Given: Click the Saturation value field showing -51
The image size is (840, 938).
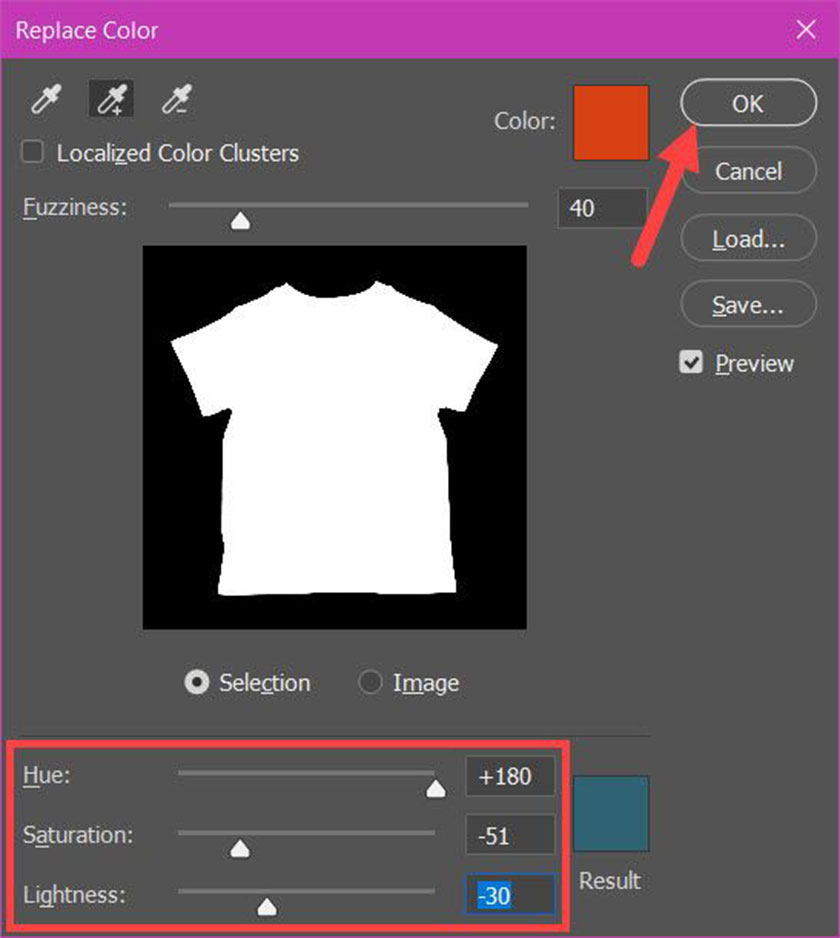Looking at the screenshot, I should coord(510,835).
